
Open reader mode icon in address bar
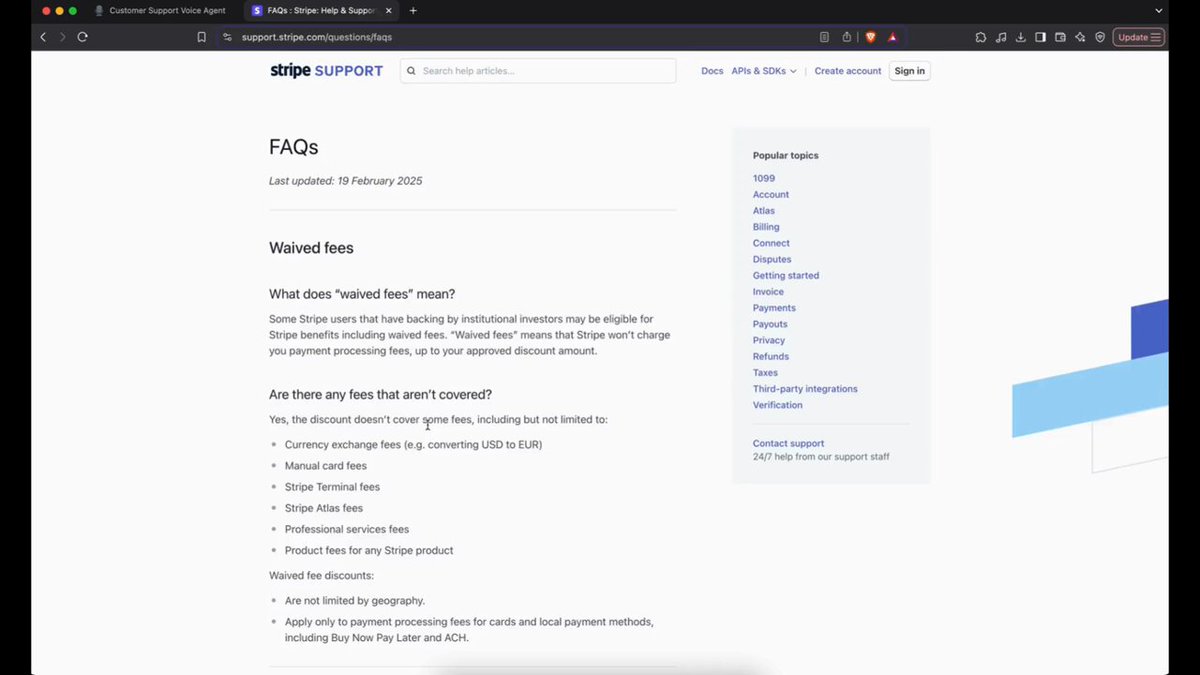[824, 37]
